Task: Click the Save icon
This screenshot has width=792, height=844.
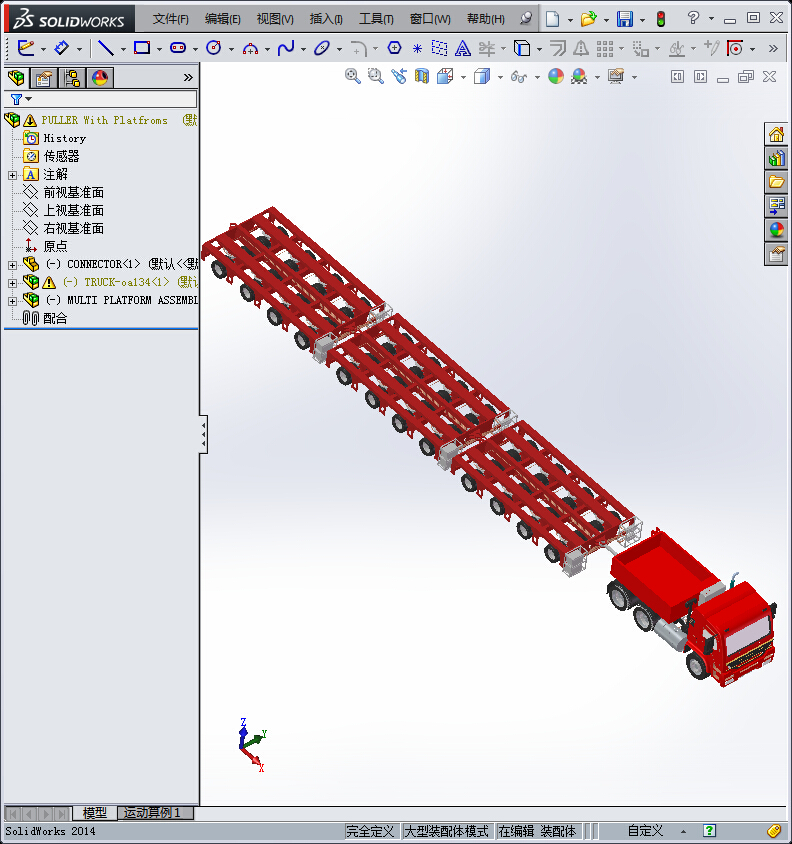Action: (625, 19)
